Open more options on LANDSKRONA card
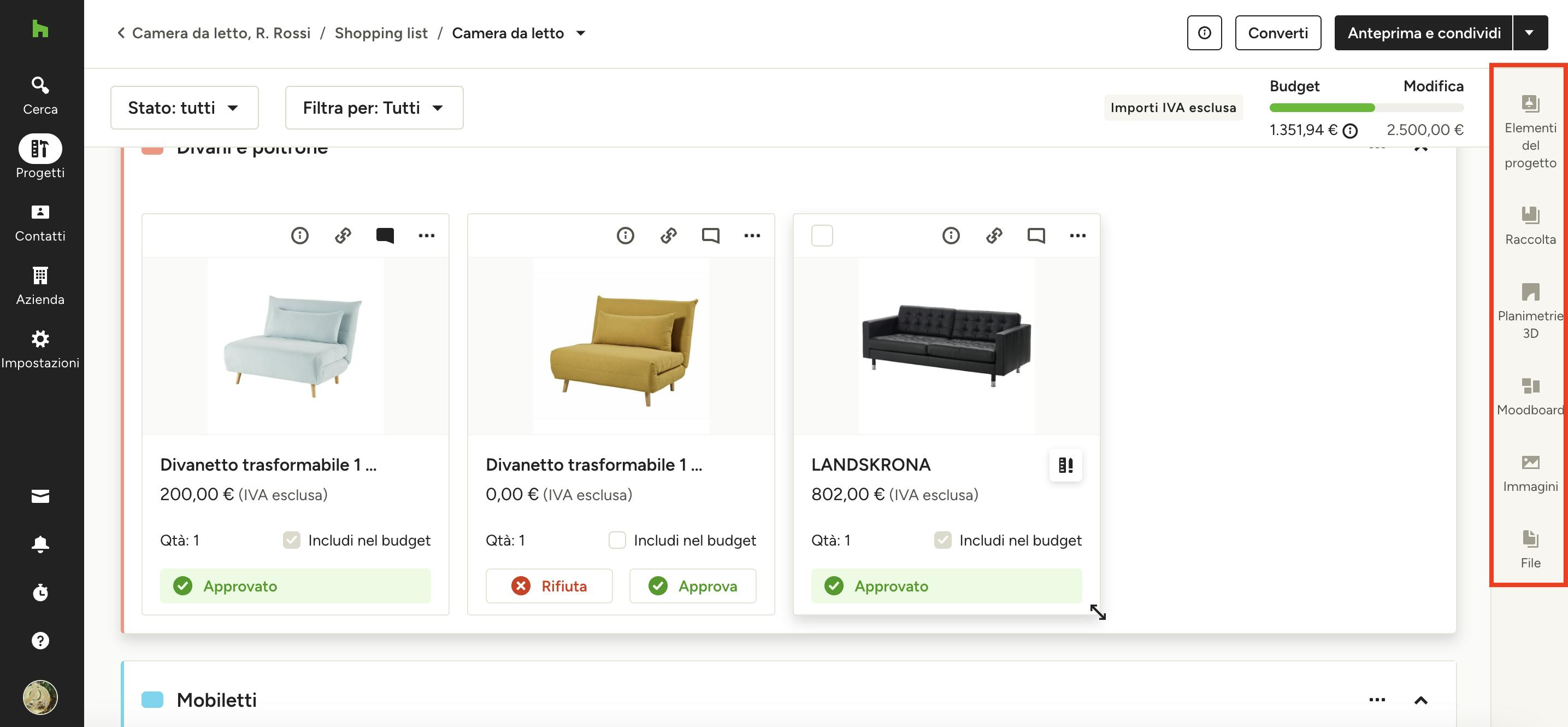 click(1078, 236)
